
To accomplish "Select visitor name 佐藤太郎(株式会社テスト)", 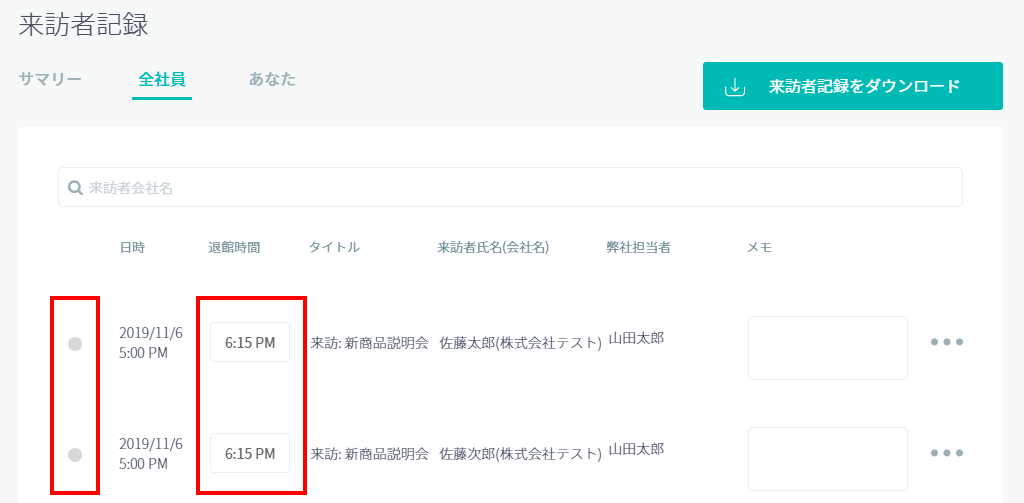I will coord(520,343).
